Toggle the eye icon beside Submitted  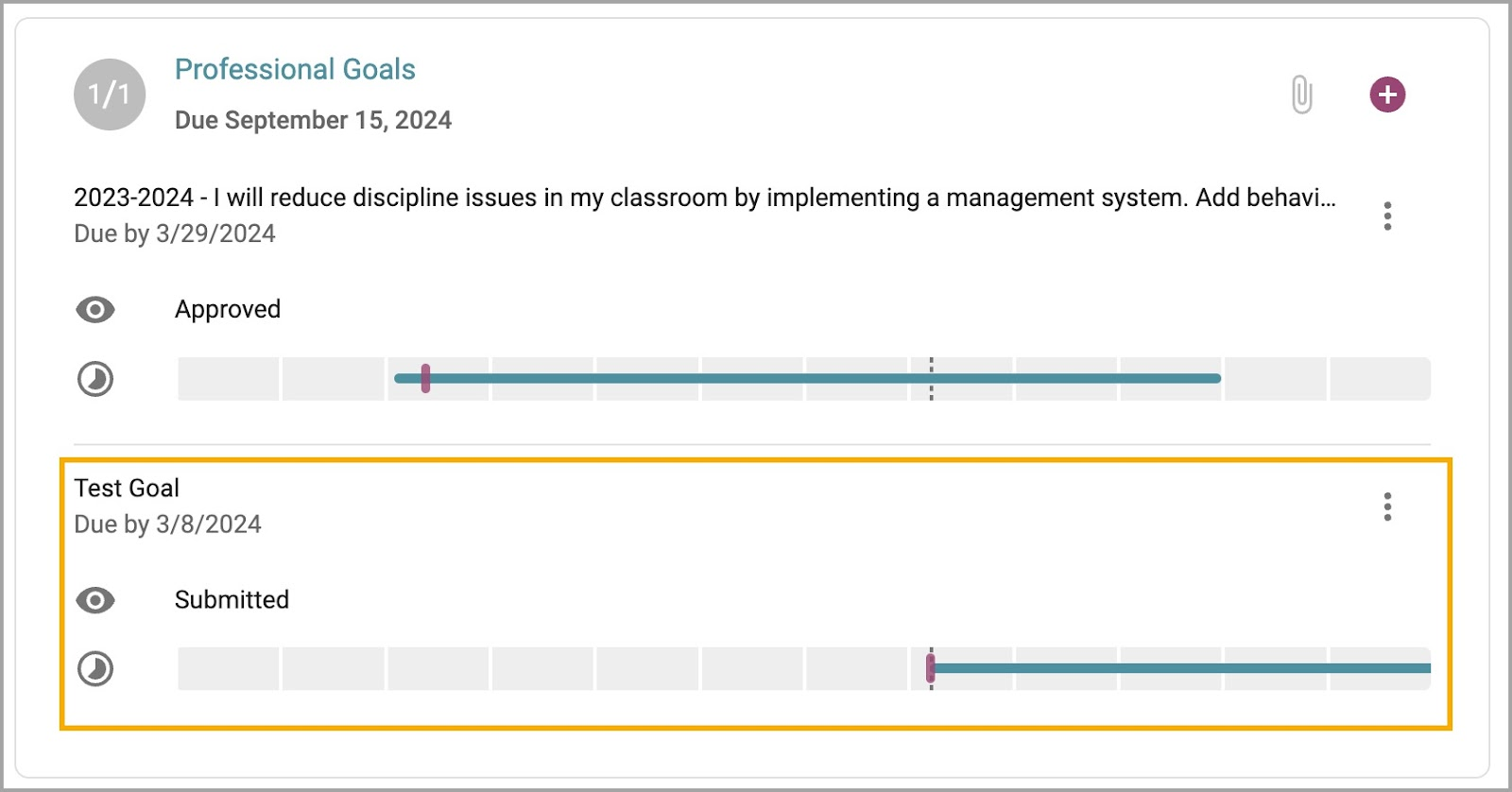click(95, 600)
